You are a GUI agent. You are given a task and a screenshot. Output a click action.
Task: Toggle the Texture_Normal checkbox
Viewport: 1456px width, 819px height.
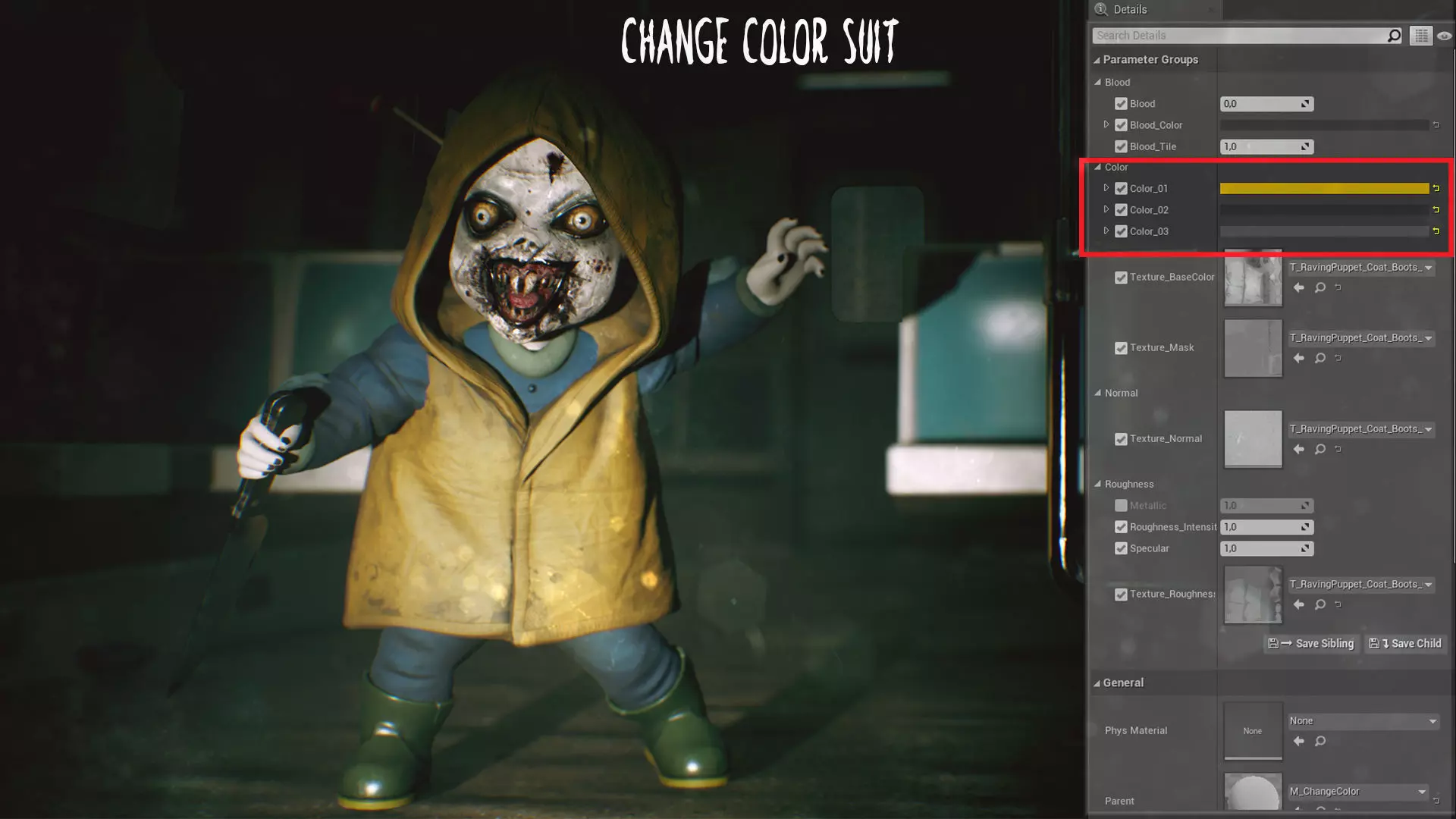click(1121, 439)
